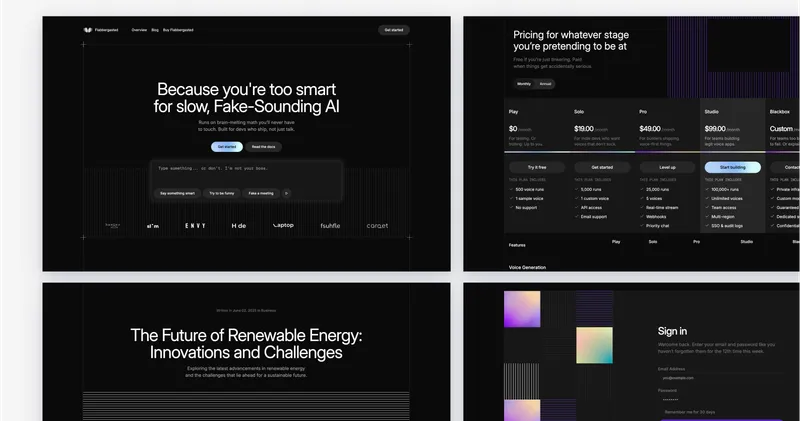The height and width of the screenshot is (421, 800).
Task: Open the Blog nav item
Action: (x=155, y=30)
